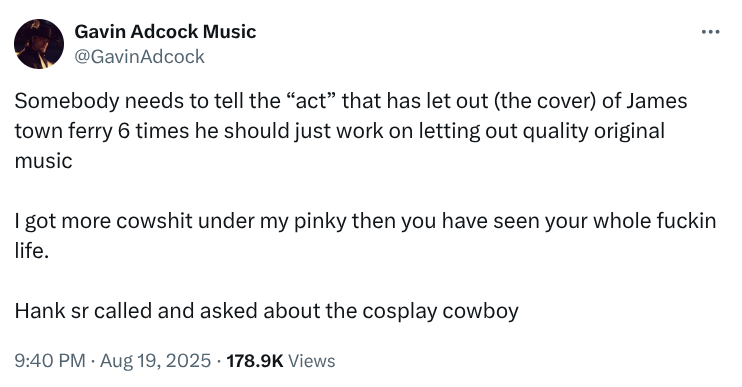This screenshot has width=742, height=387.
Task: Click the Views label beside the count
Action: click(x=311, y=361)
